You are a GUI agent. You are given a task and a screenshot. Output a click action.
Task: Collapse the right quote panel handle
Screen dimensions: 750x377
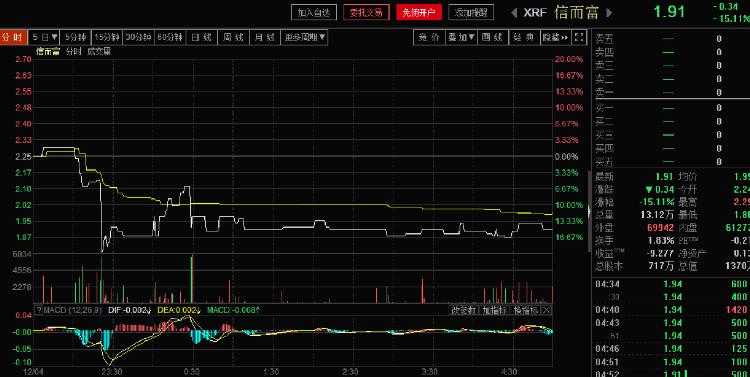(589, 211)
